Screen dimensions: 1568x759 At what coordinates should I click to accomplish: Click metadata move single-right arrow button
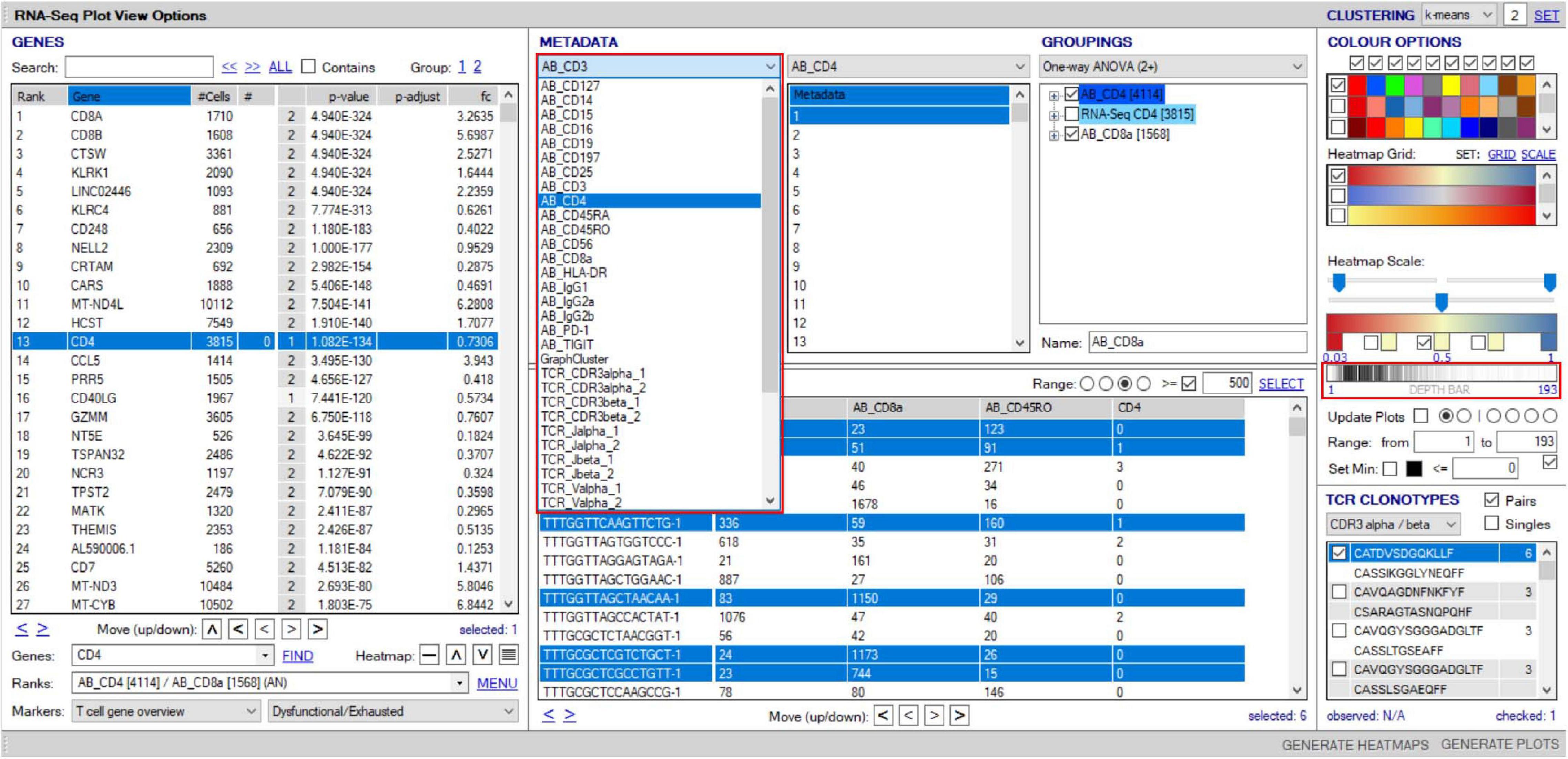934,716
